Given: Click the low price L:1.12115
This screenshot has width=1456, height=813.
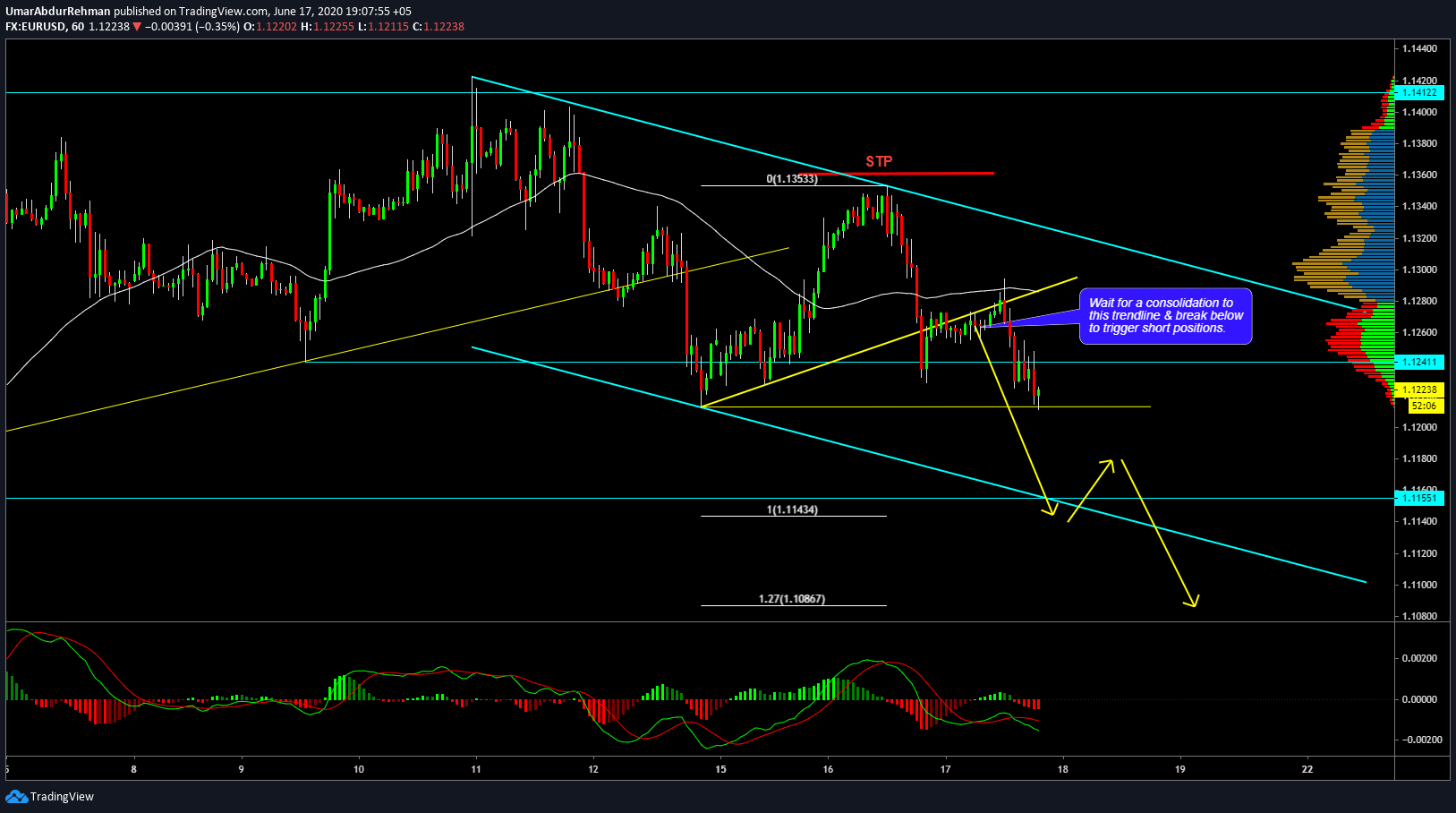Looking at the screenshot, I should click(383, 27).
